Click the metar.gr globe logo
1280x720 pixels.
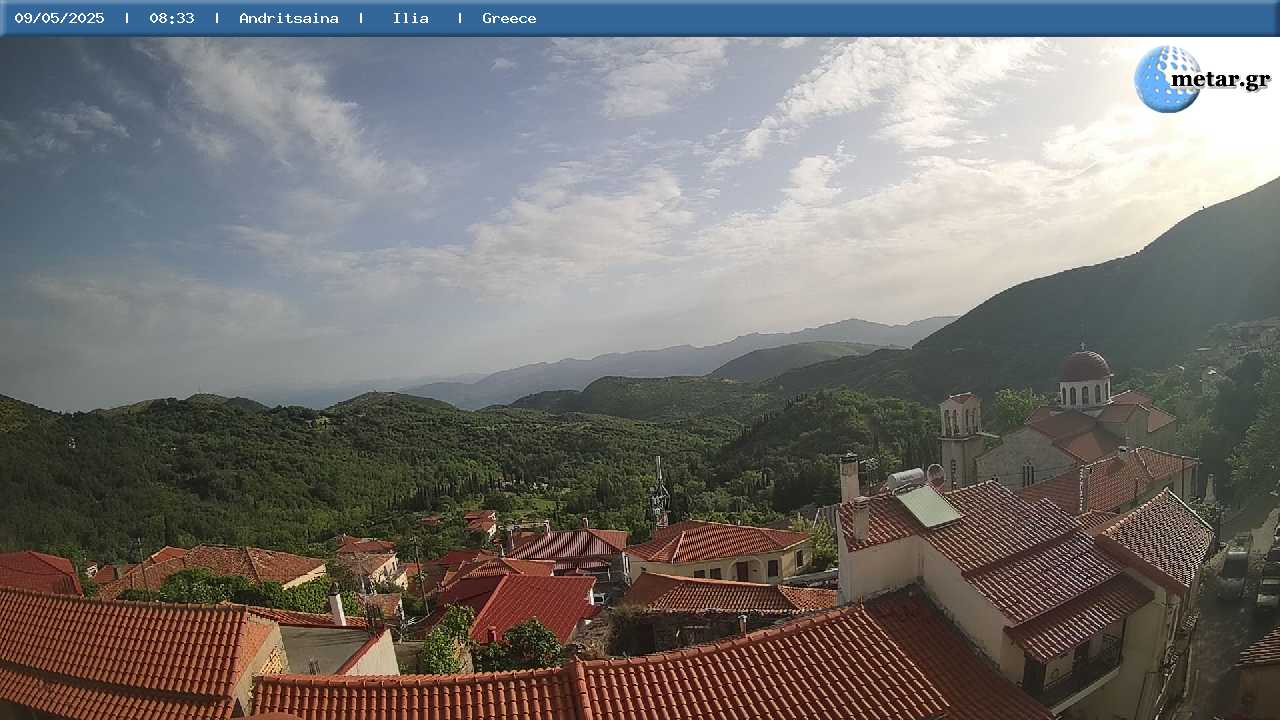click(x=1167, y=79)
